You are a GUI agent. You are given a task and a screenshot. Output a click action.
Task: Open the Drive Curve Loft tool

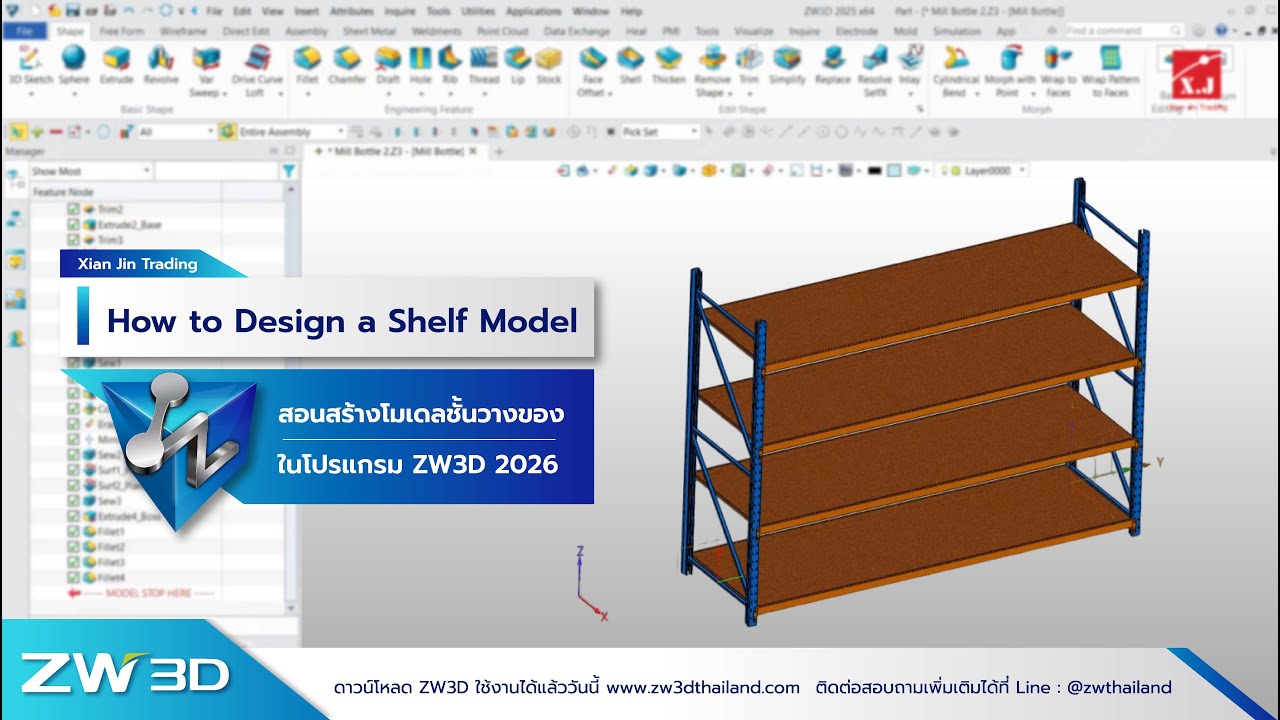pos(257,71)
